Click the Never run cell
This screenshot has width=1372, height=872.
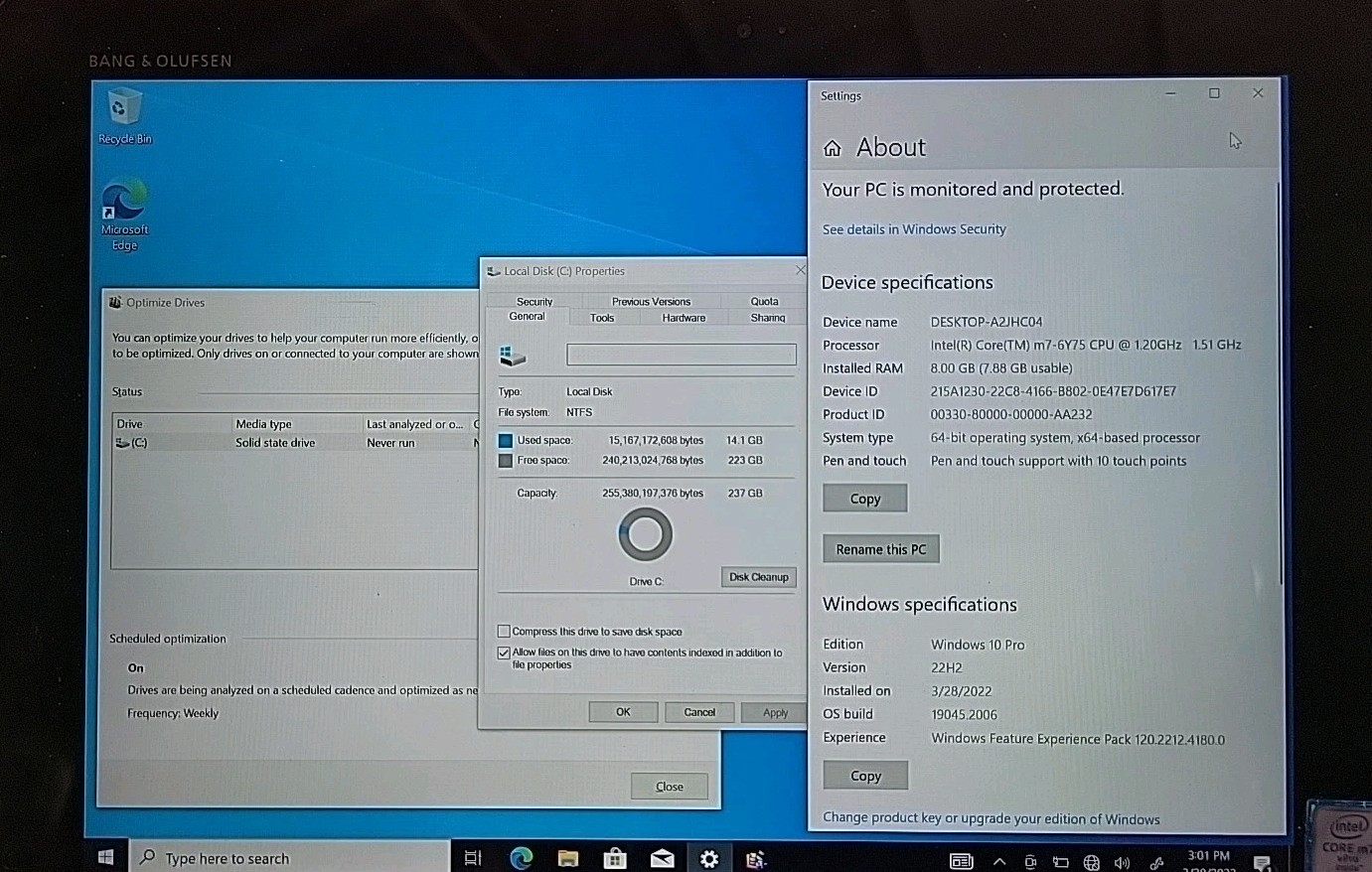click(x=390, y=443)
